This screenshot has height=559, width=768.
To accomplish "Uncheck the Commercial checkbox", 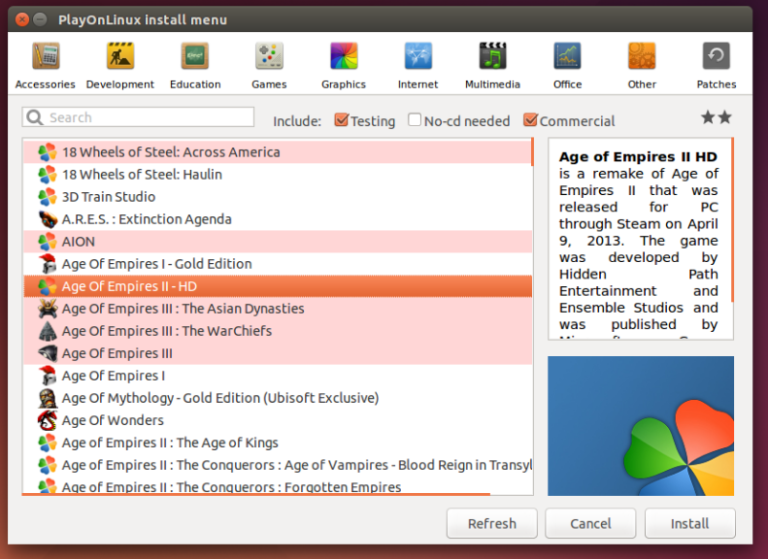I will 530,120.
